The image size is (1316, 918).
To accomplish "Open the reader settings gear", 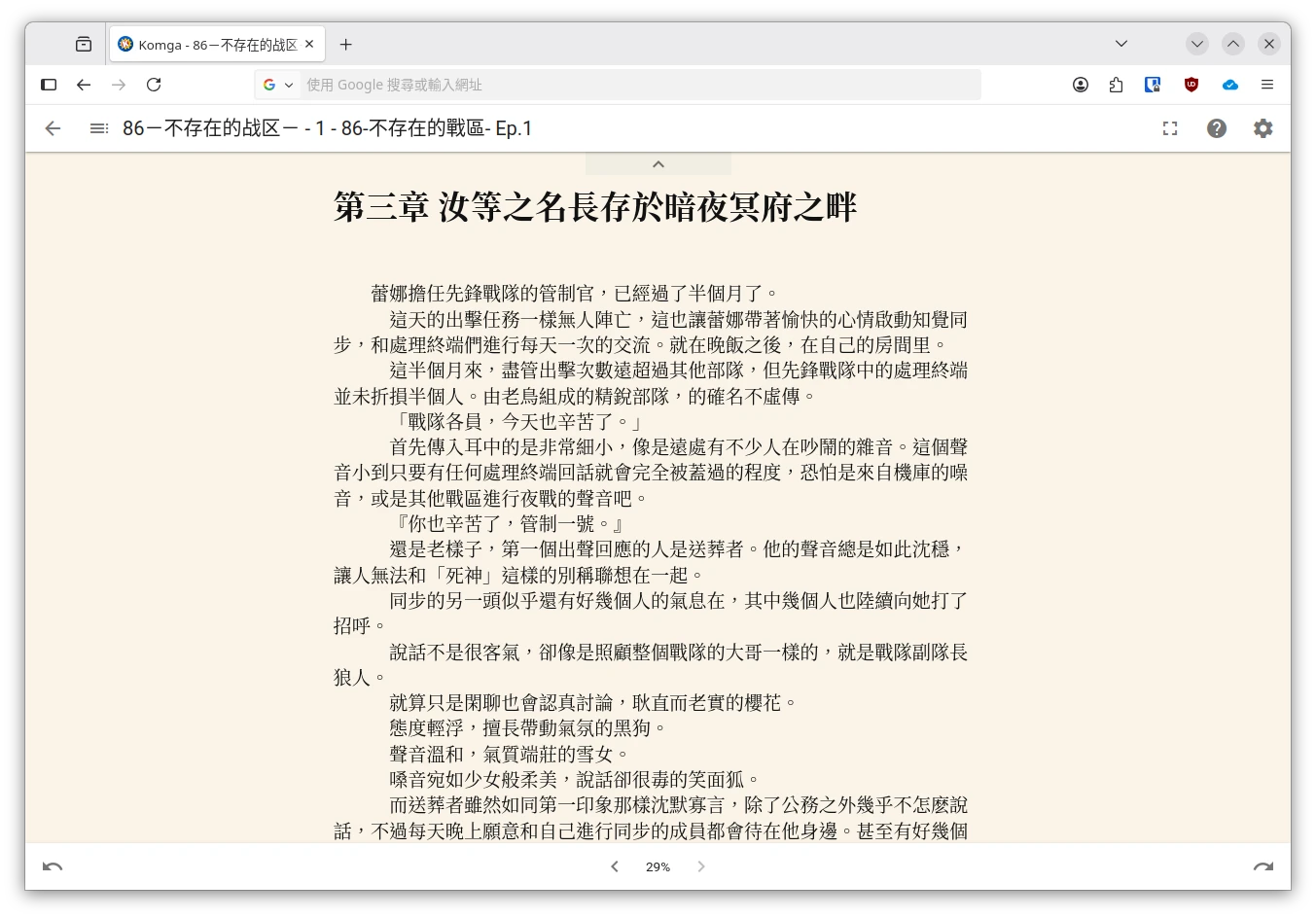I will tap(1263, 128).
